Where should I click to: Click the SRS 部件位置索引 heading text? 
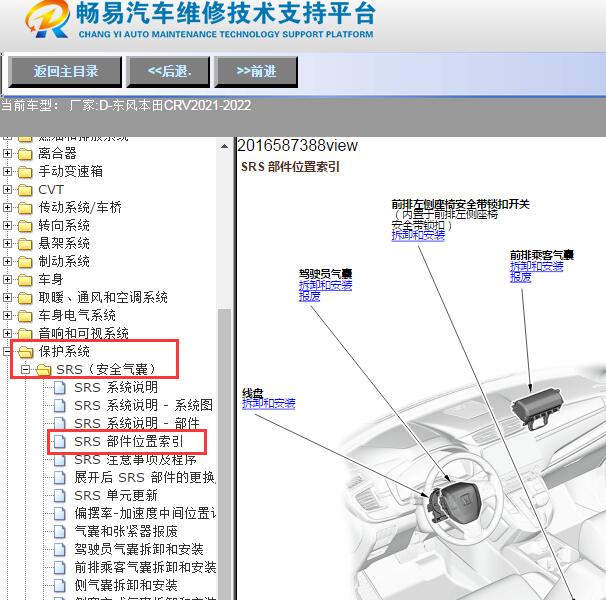(290, 167)
